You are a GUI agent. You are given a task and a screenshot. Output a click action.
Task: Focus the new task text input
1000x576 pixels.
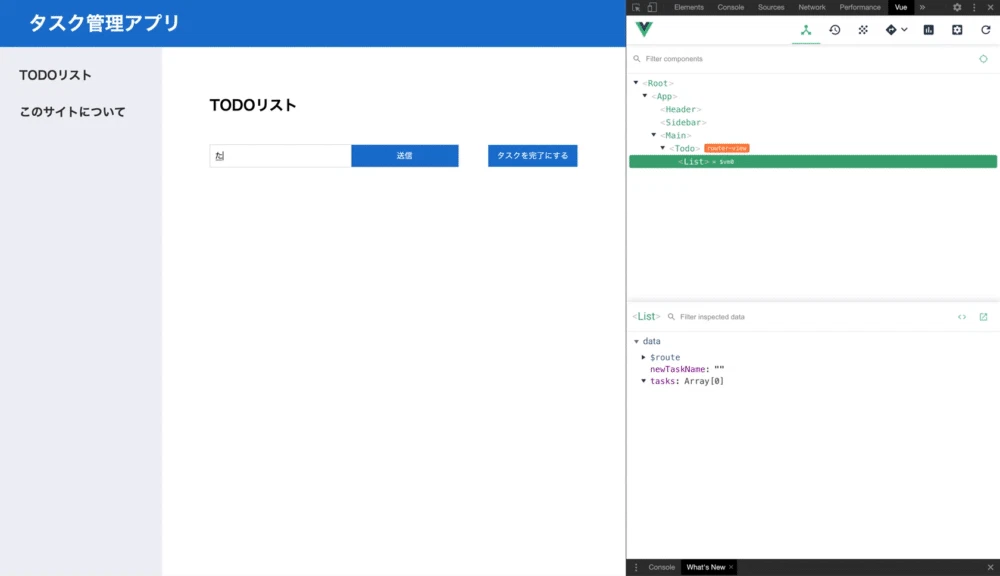click(x=281, y=156)
